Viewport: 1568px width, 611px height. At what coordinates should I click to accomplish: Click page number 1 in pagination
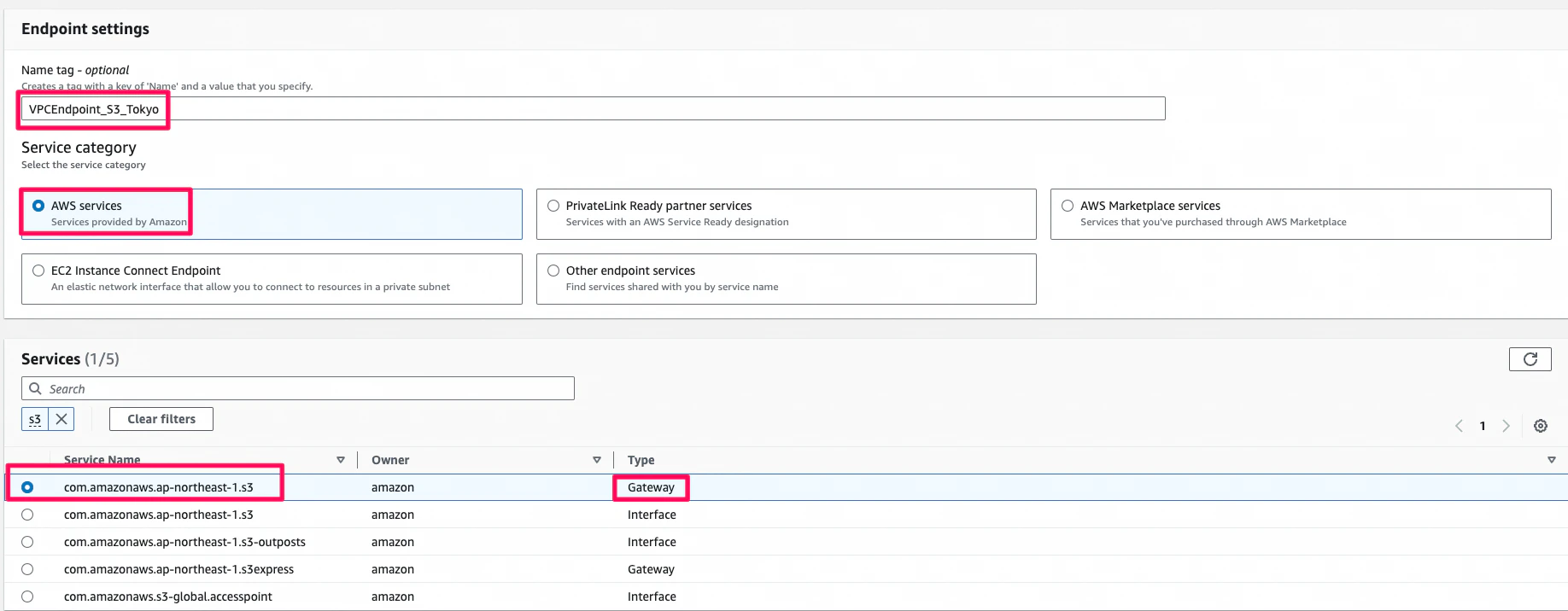point(1483,426)
